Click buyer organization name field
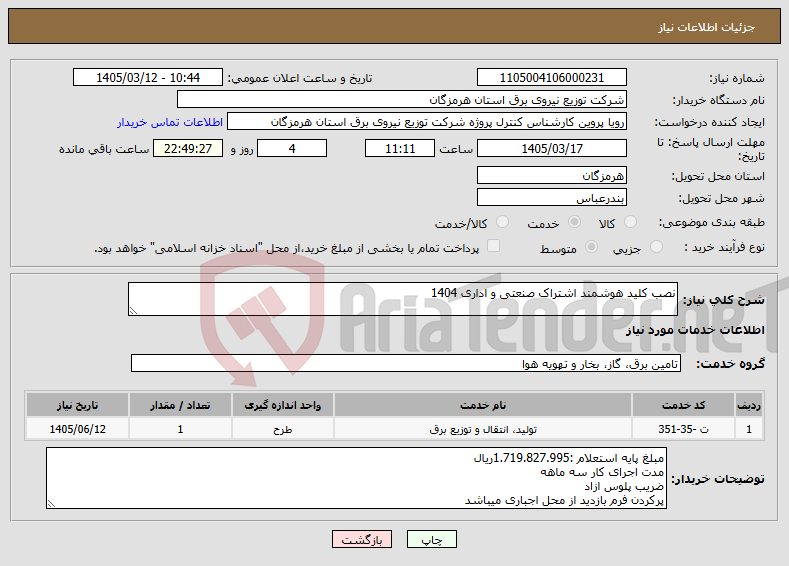This screenshot has width=789, height=566. (x=402, y=100)
